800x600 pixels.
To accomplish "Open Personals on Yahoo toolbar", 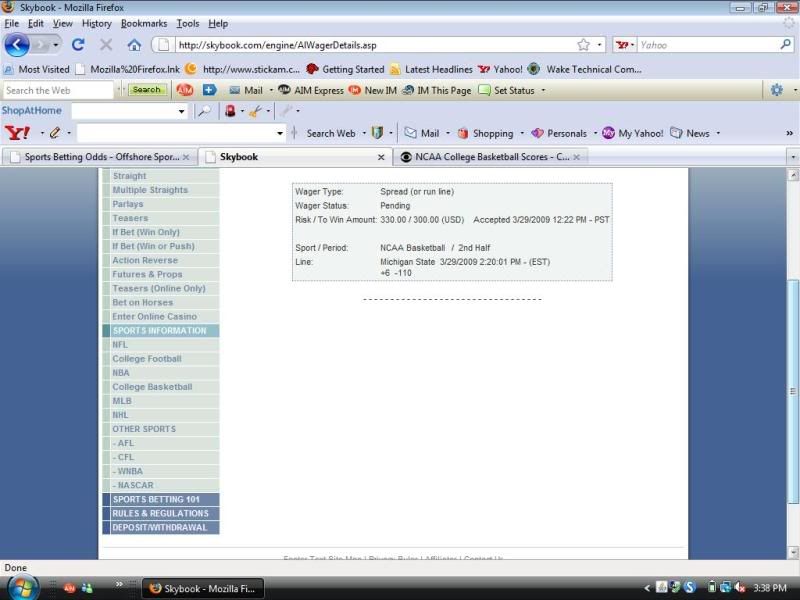I will pyautogui.click(x=559, y=133).
